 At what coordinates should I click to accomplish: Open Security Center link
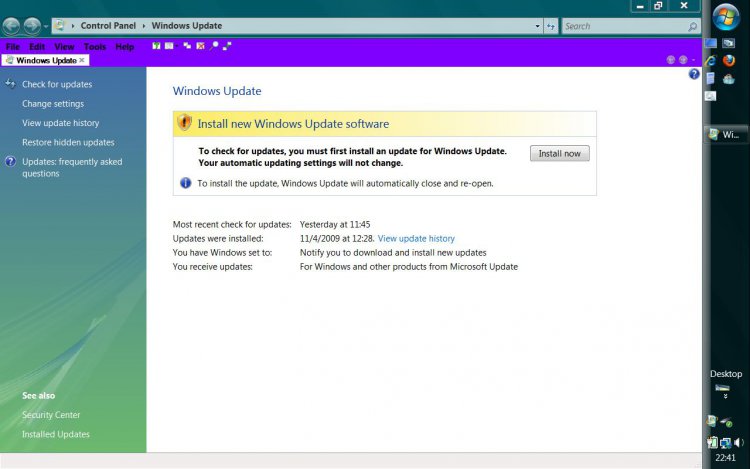pos(51,415)
